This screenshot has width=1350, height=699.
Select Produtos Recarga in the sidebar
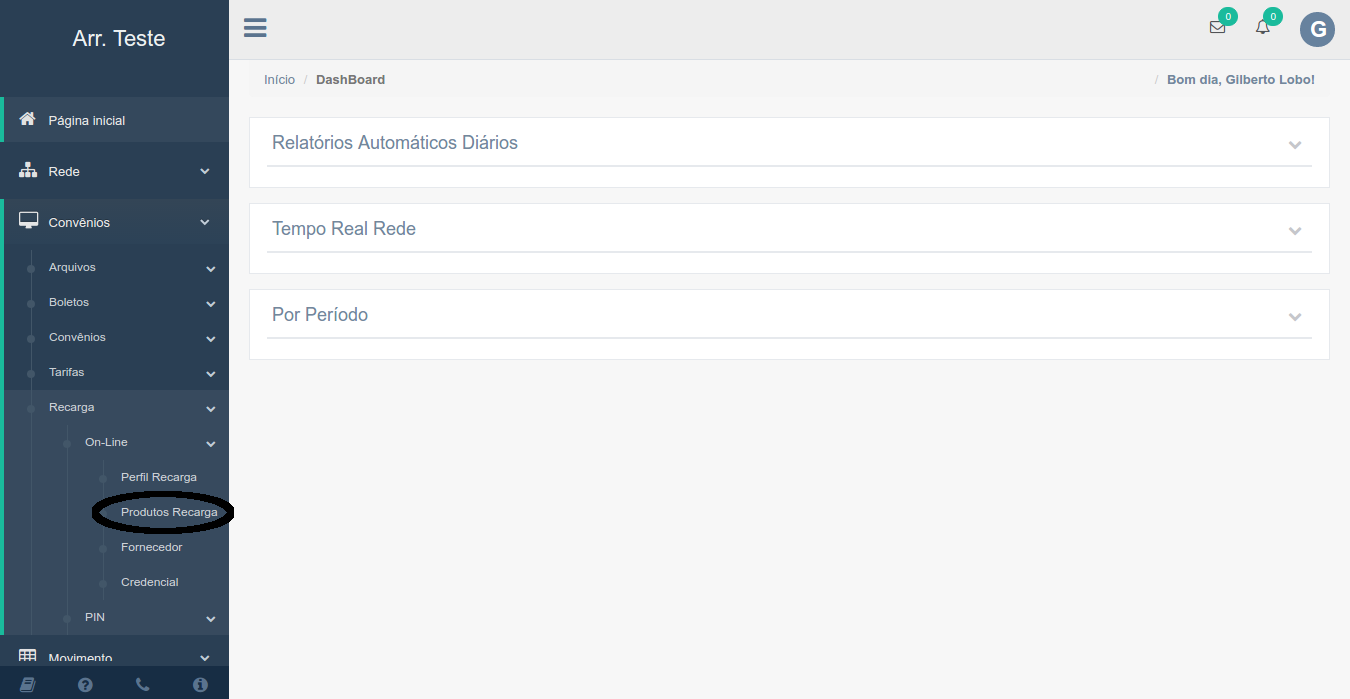(x=168, y=512)
